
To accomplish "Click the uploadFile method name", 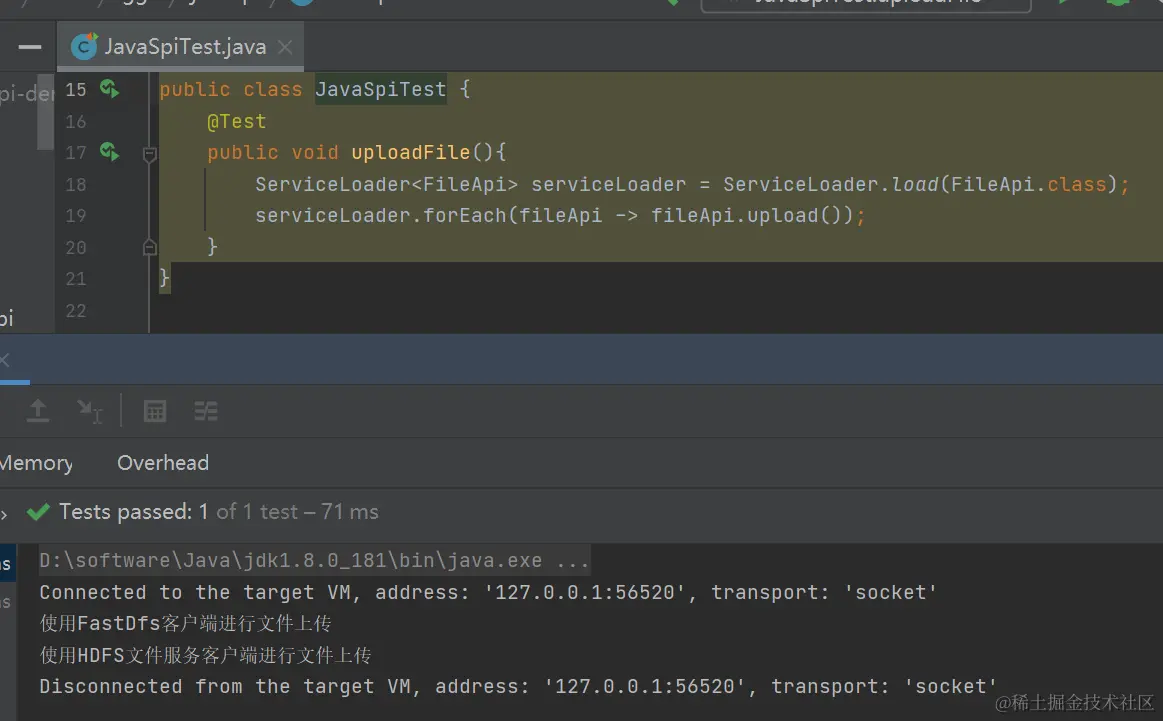I will 411,153.
